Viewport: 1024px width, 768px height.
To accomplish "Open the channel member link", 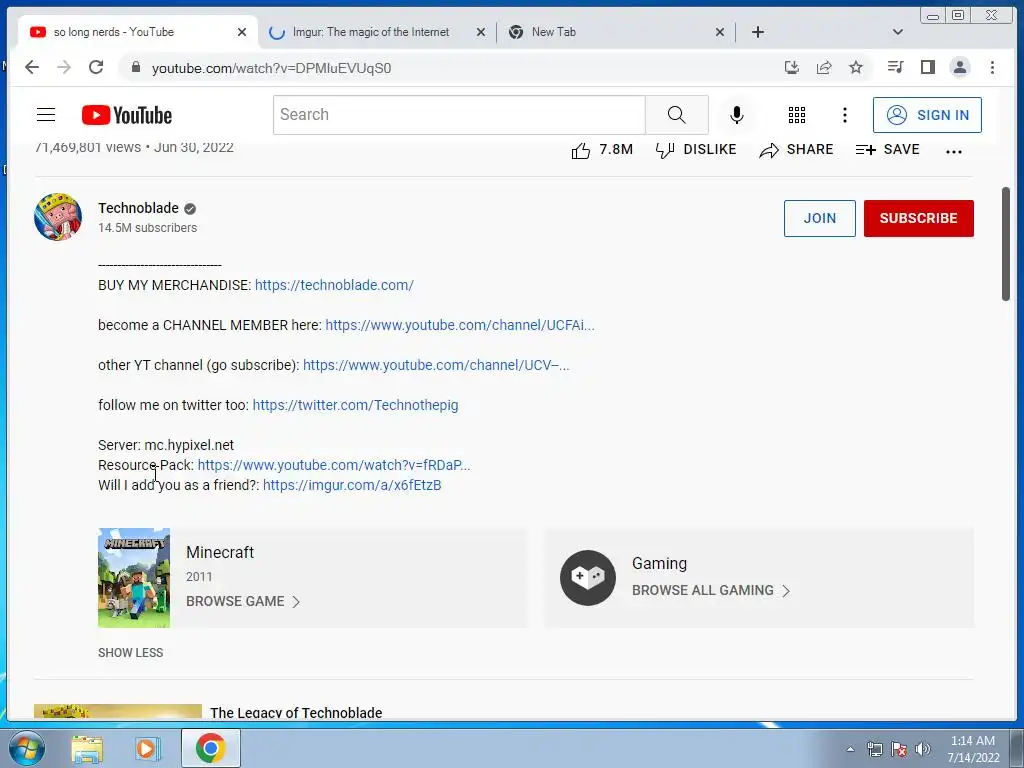I will pos(460,325).
